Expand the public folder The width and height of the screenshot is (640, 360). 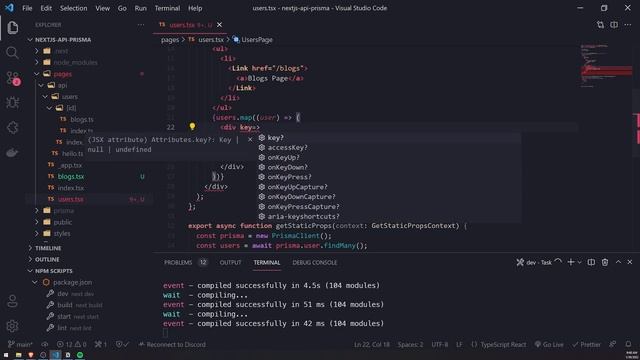tap(63, 222)
